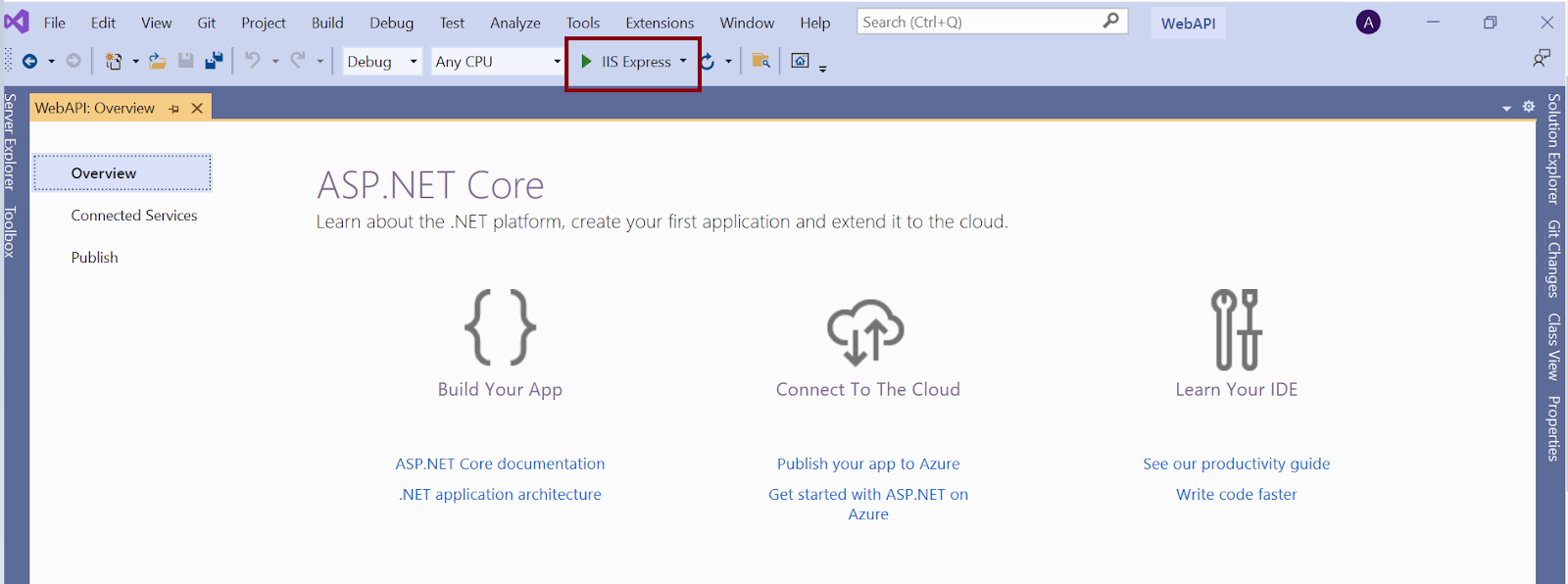This screenshot has width=1568, height=584.
Task: Open the Publish your app to Azure link
Action: click(868, 463)
